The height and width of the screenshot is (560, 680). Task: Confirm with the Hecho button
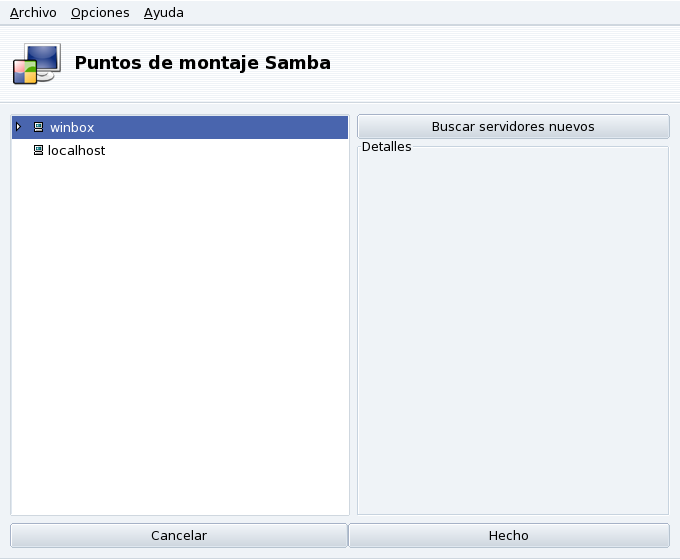[x=508, y=535]
